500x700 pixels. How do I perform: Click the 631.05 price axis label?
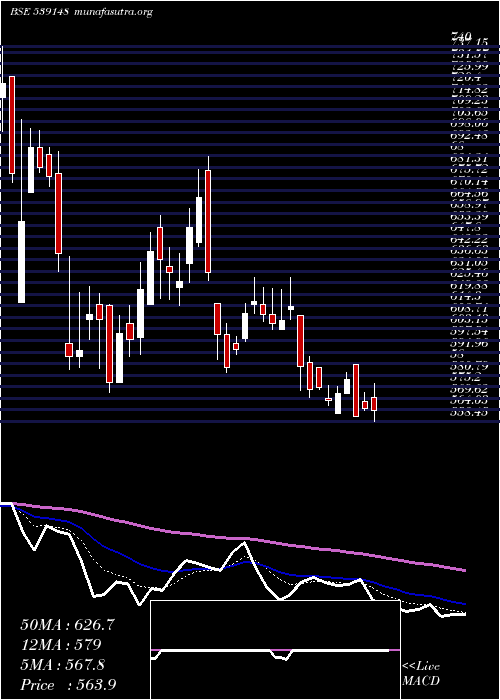(469, 263)
